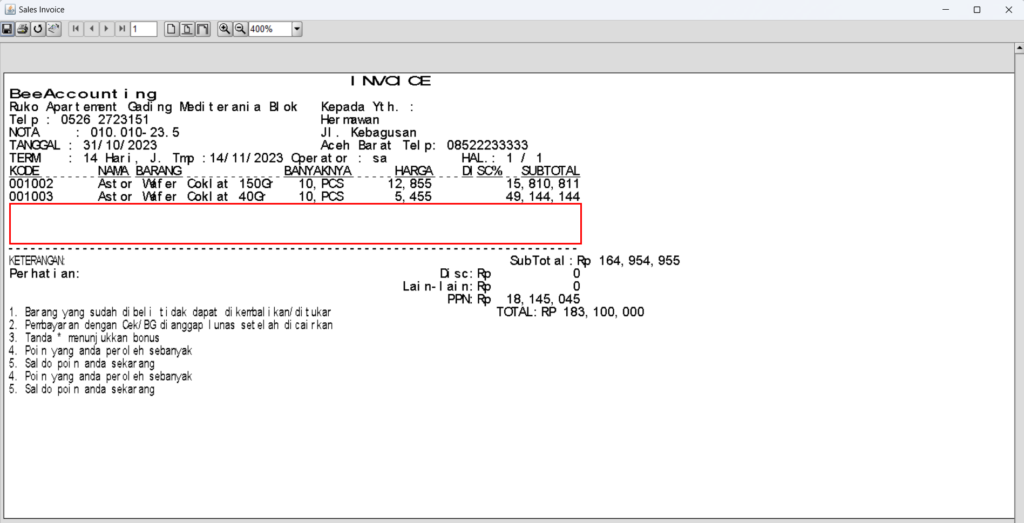This screenshot has height=523, width=1024.
Task: Jump to the last page
Action: (121, 30)
